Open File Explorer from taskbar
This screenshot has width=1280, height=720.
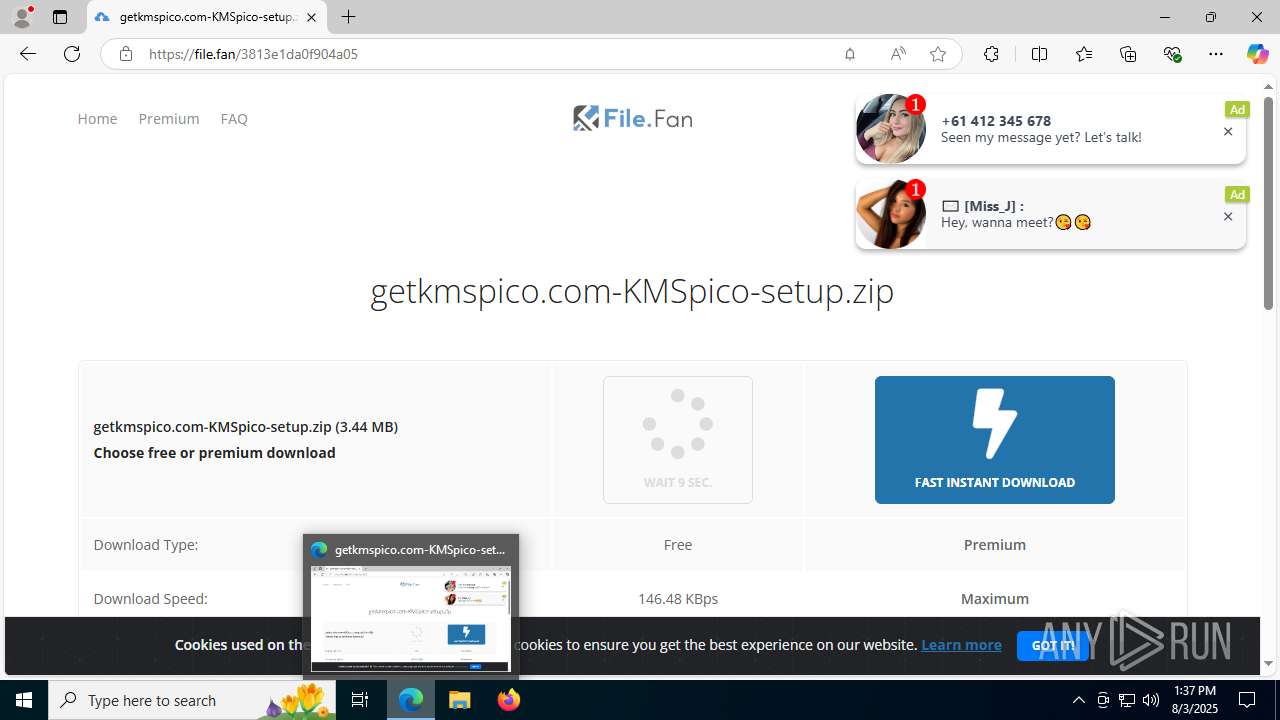coord(459,700)
